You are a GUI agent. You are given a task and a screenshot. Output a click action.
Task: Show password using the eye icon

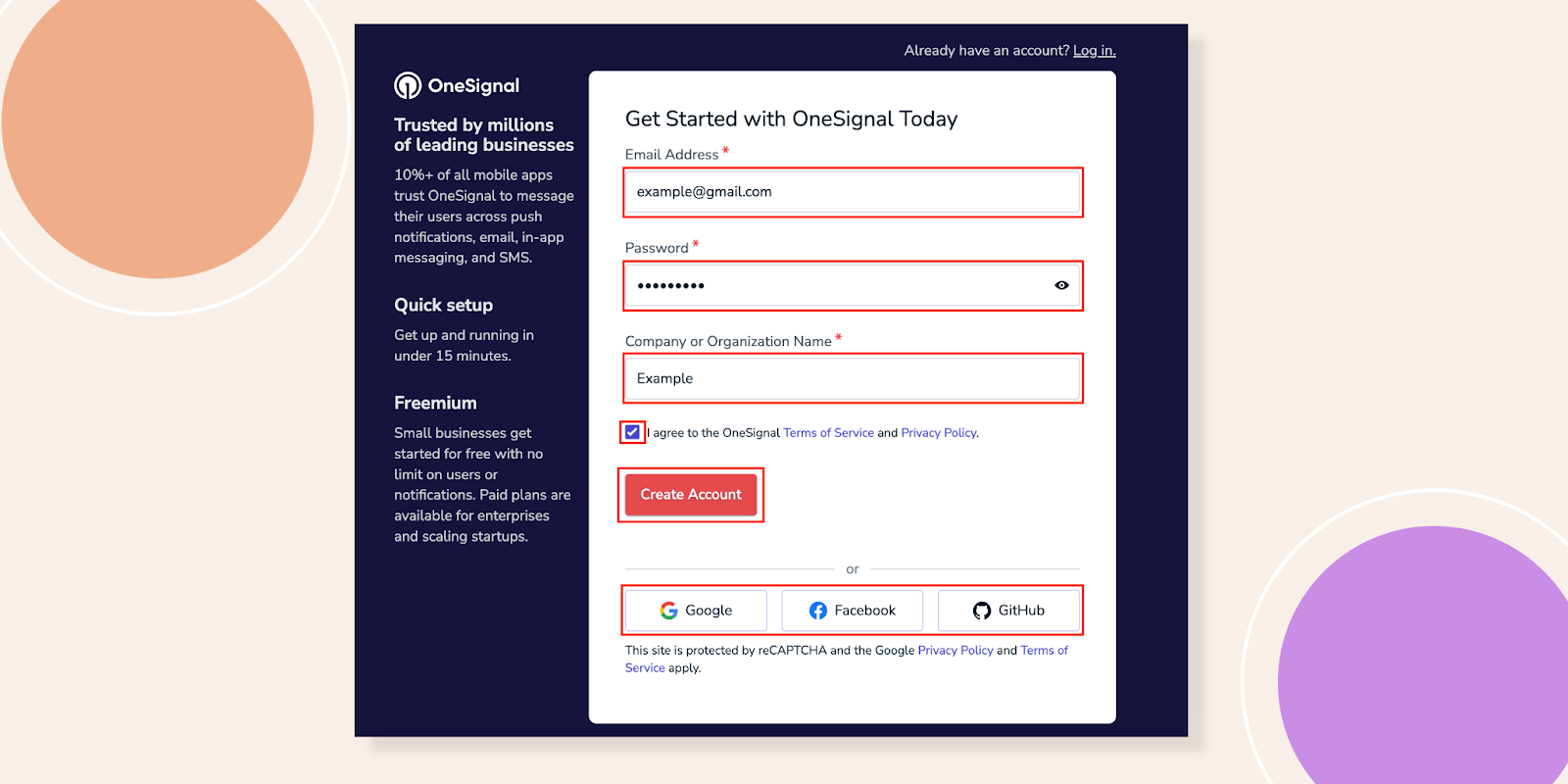(1061, 285)
